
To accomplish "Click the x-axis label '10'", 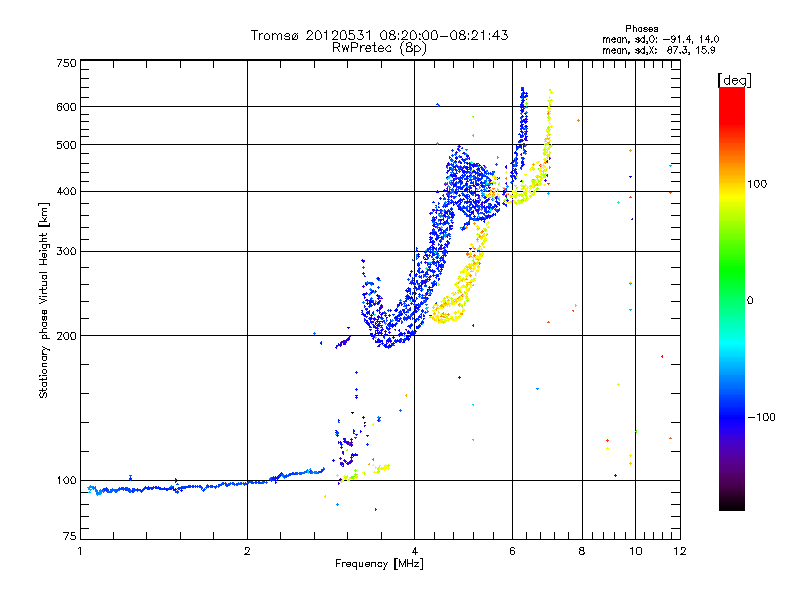I will coord(636,551).
